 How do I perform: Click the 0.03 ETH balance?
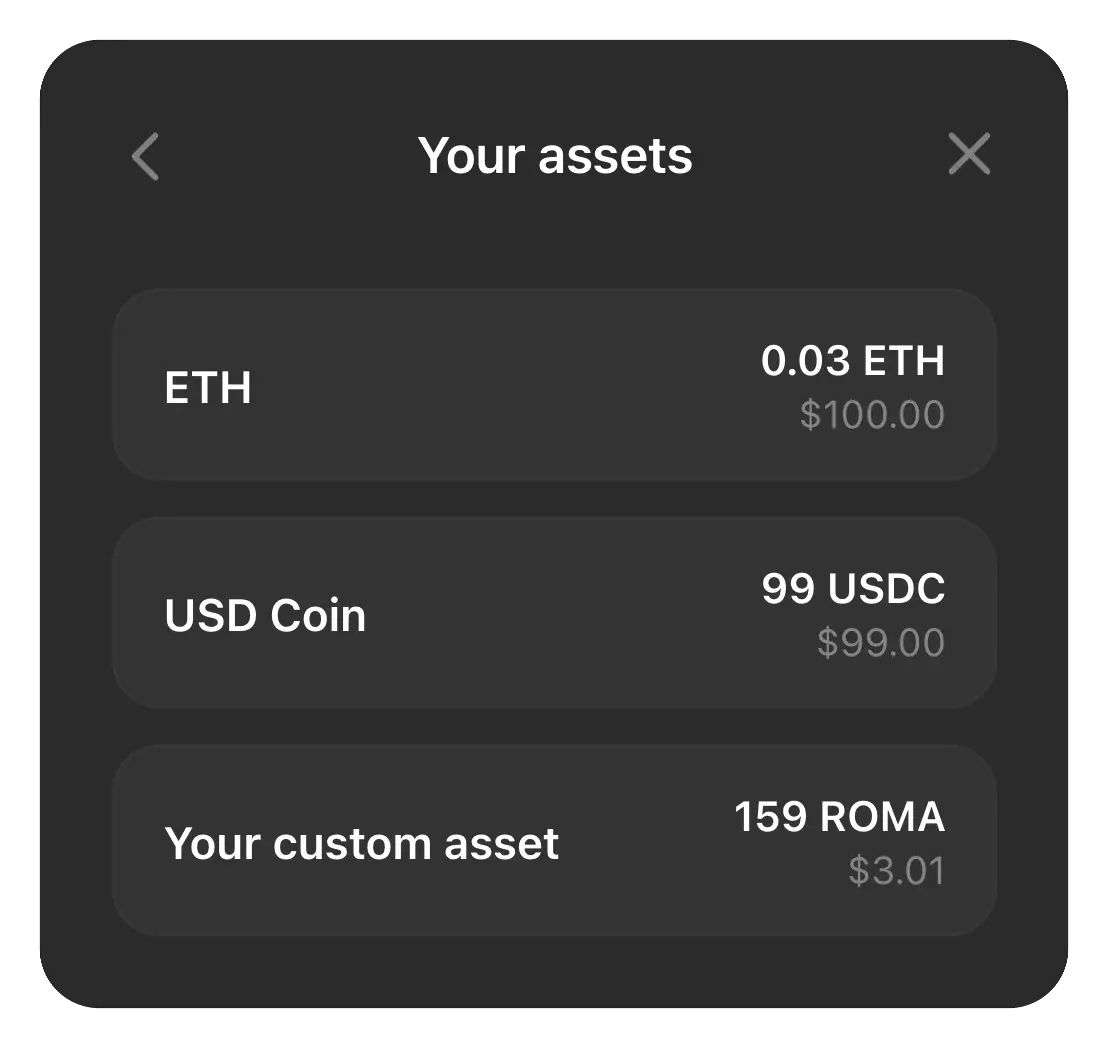(x=853, y=362)
